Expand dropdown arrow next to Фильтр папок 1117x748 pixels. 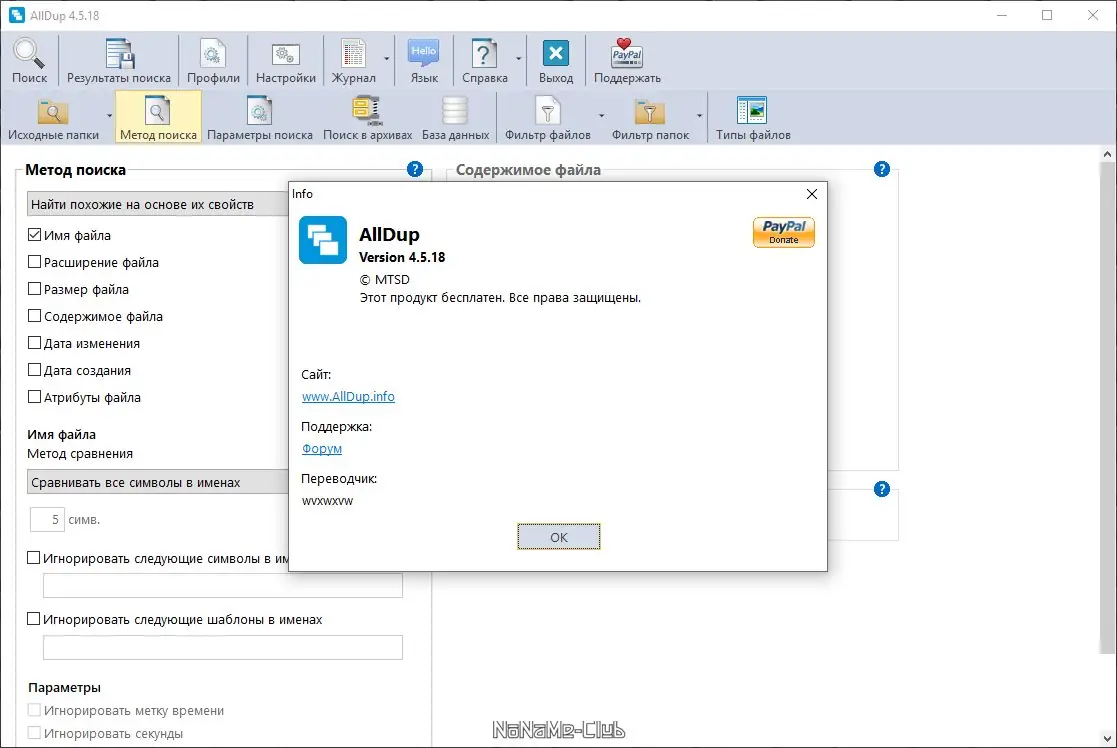[x=700, y=115]
